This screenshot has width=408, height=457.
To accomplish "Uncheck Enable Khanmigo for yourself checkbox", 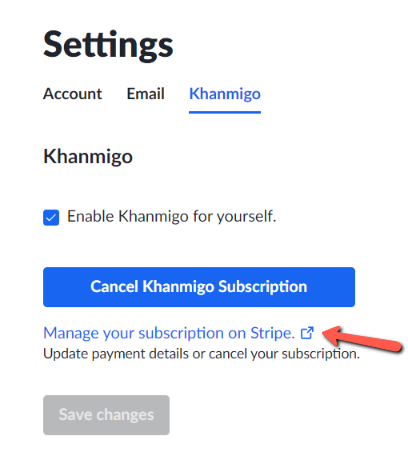I will coord(51,218).
